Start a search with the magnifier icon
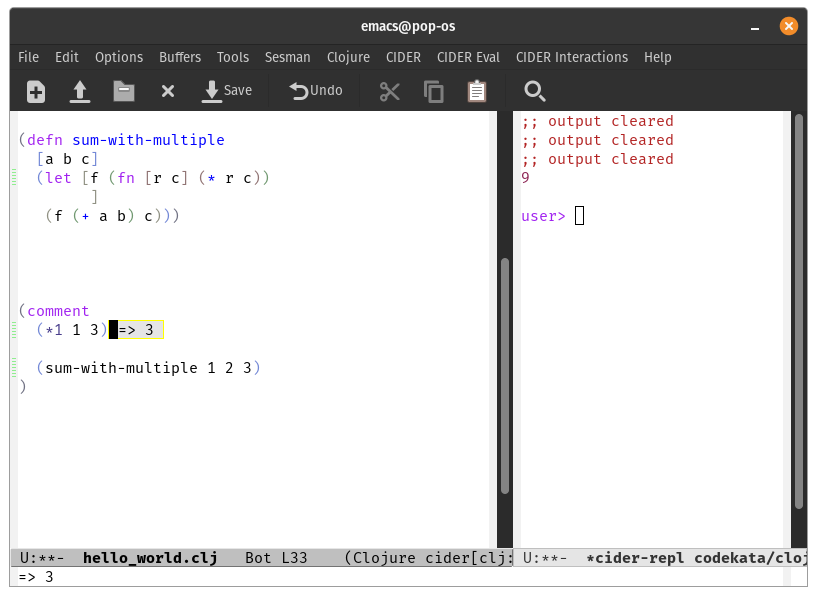This screenshot has width=817, height=596. click(x=534, y=92)
